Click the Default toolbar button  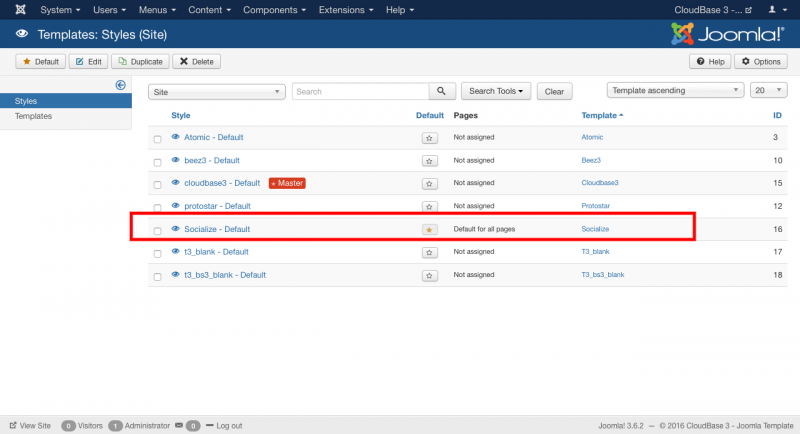41,61
